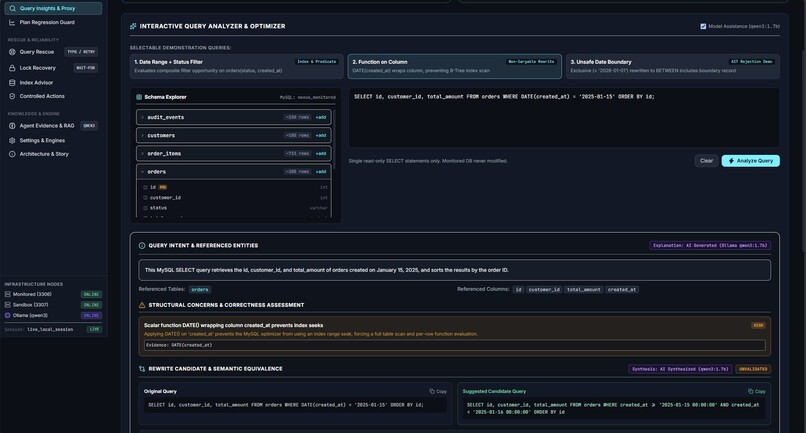The image size is (806, 433).
Task: Click the check-circle icon beside Controlled Actions
Action: click(x=12, y=96)
